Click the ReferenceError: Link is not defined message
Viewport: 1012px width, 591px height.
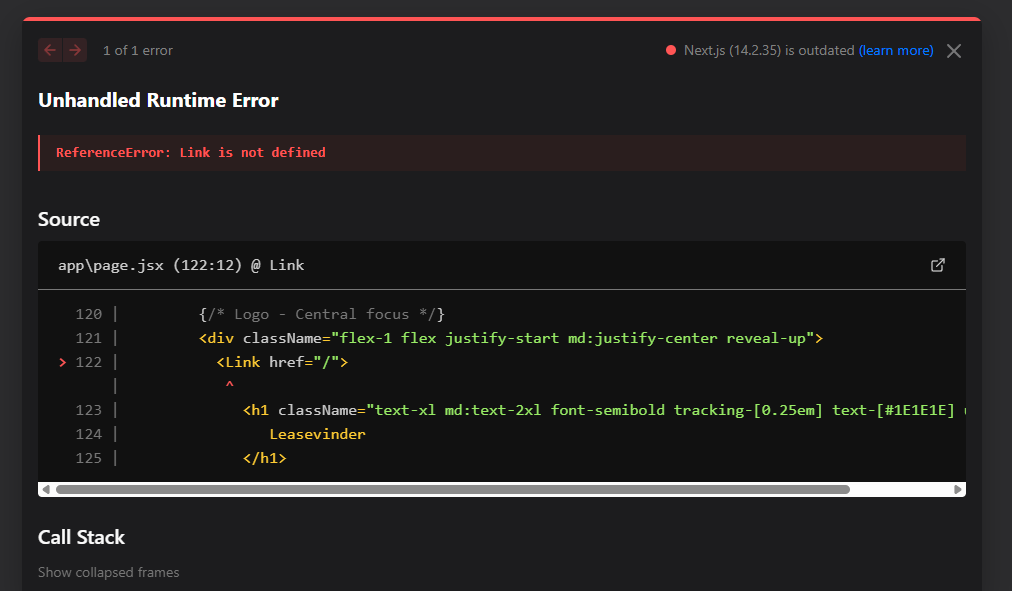click(x=191, y=153)
